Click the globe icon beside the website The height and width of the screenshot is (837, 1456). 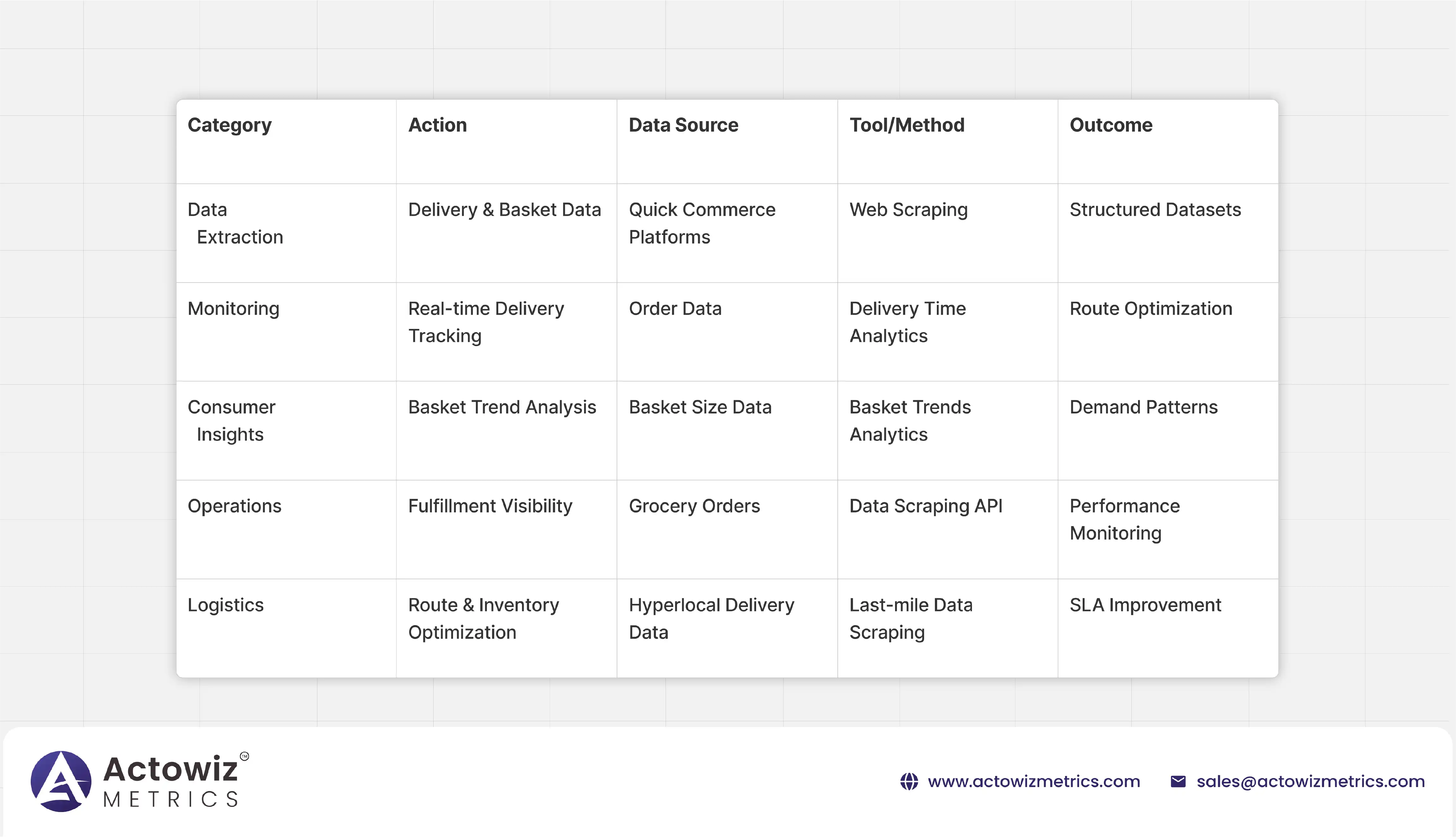coord(909,781)
